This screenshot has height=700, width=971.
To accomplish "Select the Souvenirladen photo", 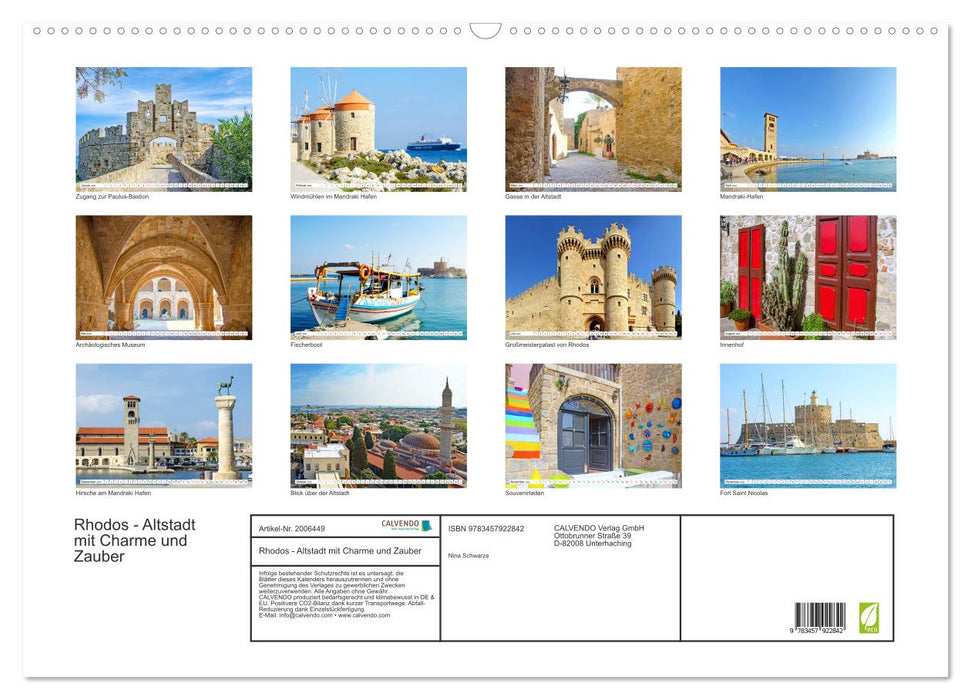I will click(593, 426).
